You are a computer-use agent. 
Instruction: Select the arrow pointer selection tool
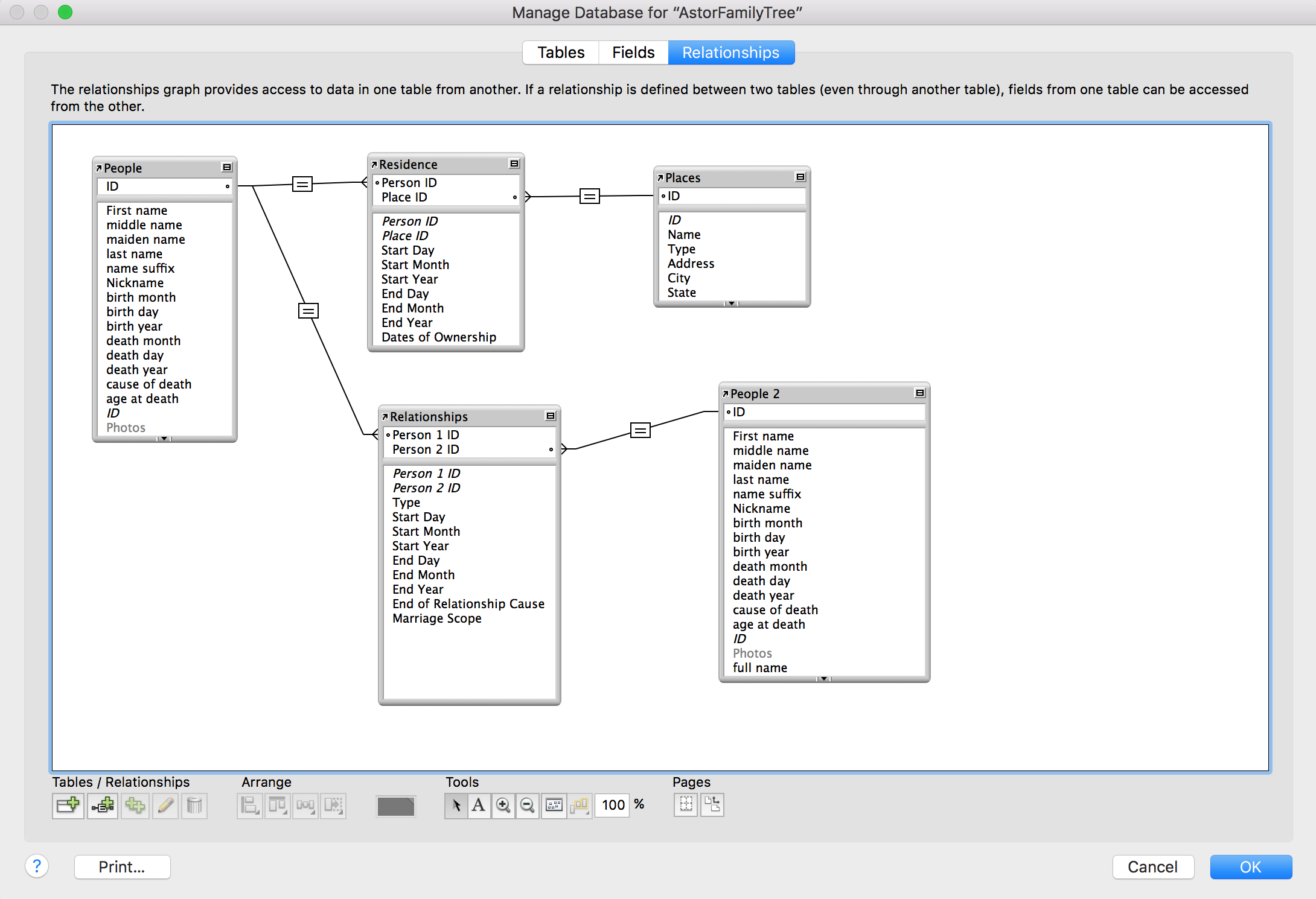456,805
